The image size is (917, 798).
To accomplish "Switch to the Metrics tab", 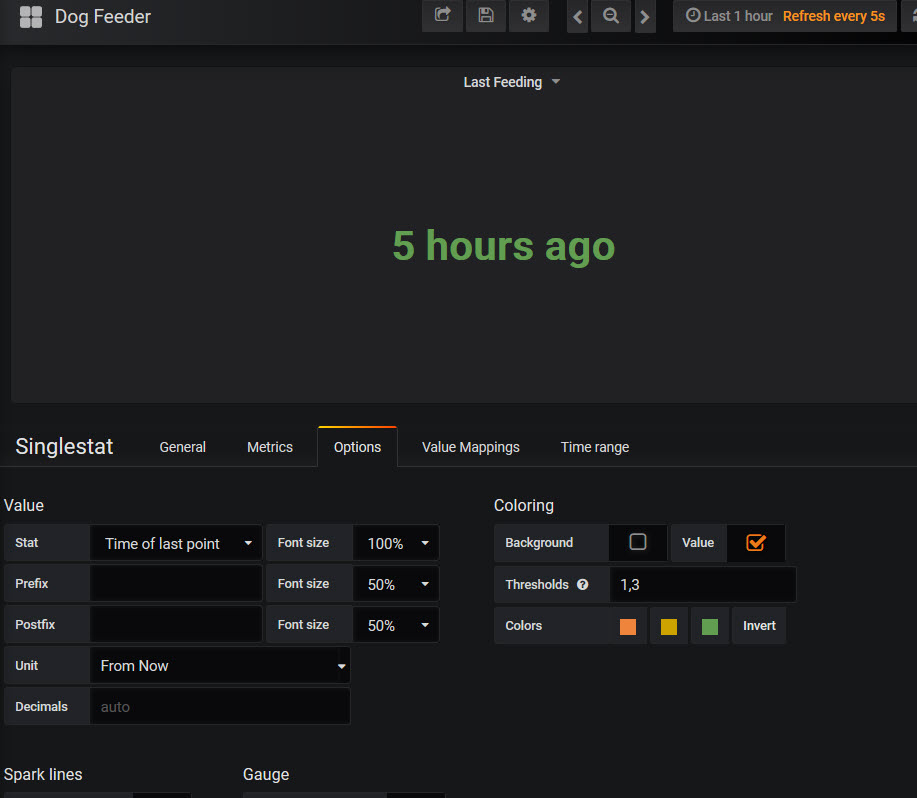I will click(269, 447).
